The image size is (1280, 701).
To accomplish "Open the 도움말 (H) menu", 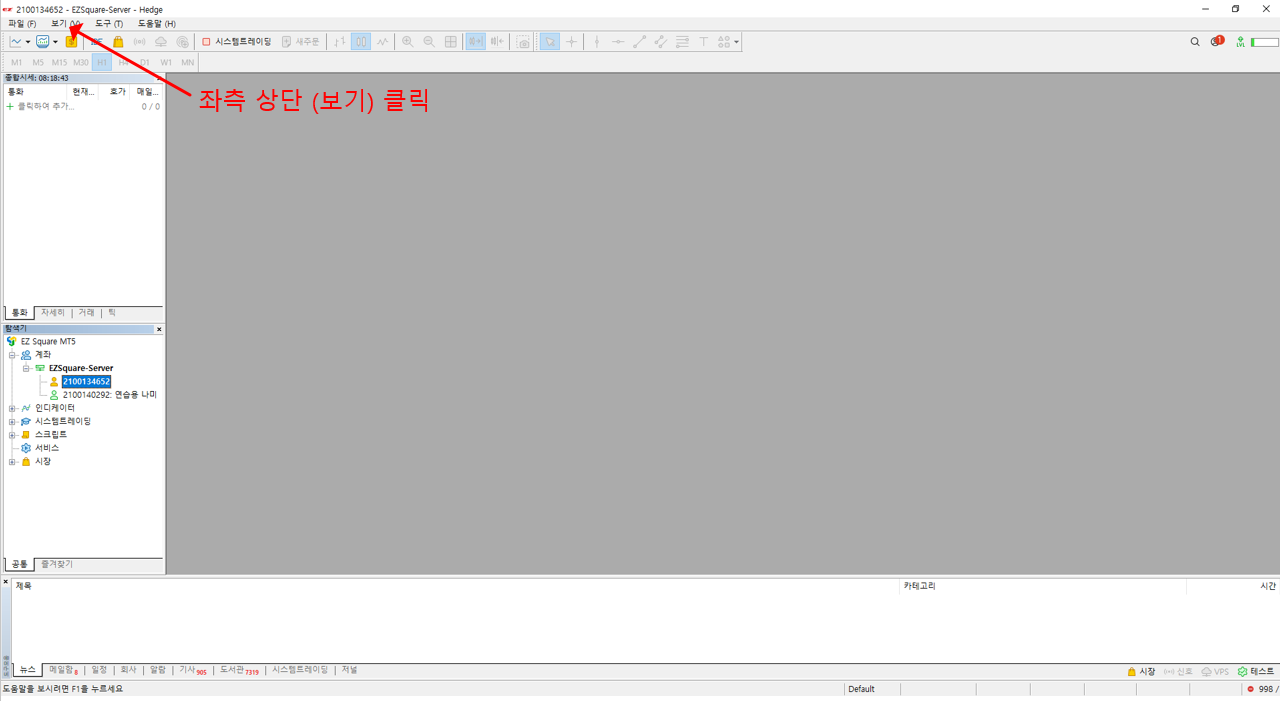I will point(157,23).
